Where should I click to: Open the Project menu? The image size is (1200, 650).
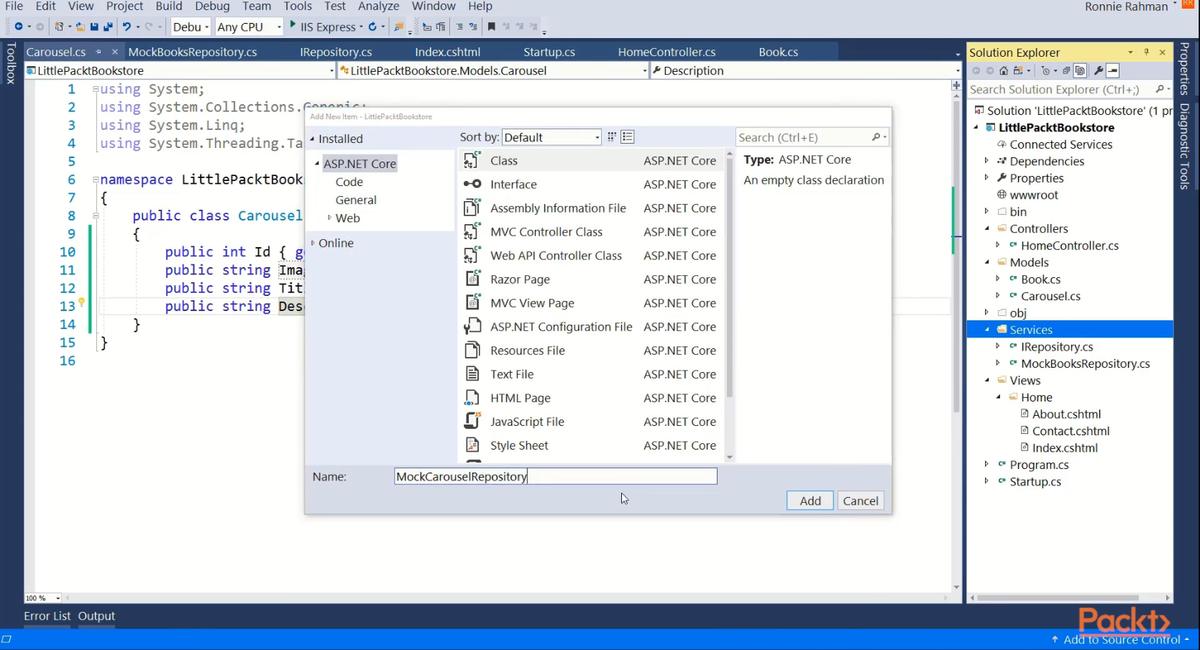(125, 6)
